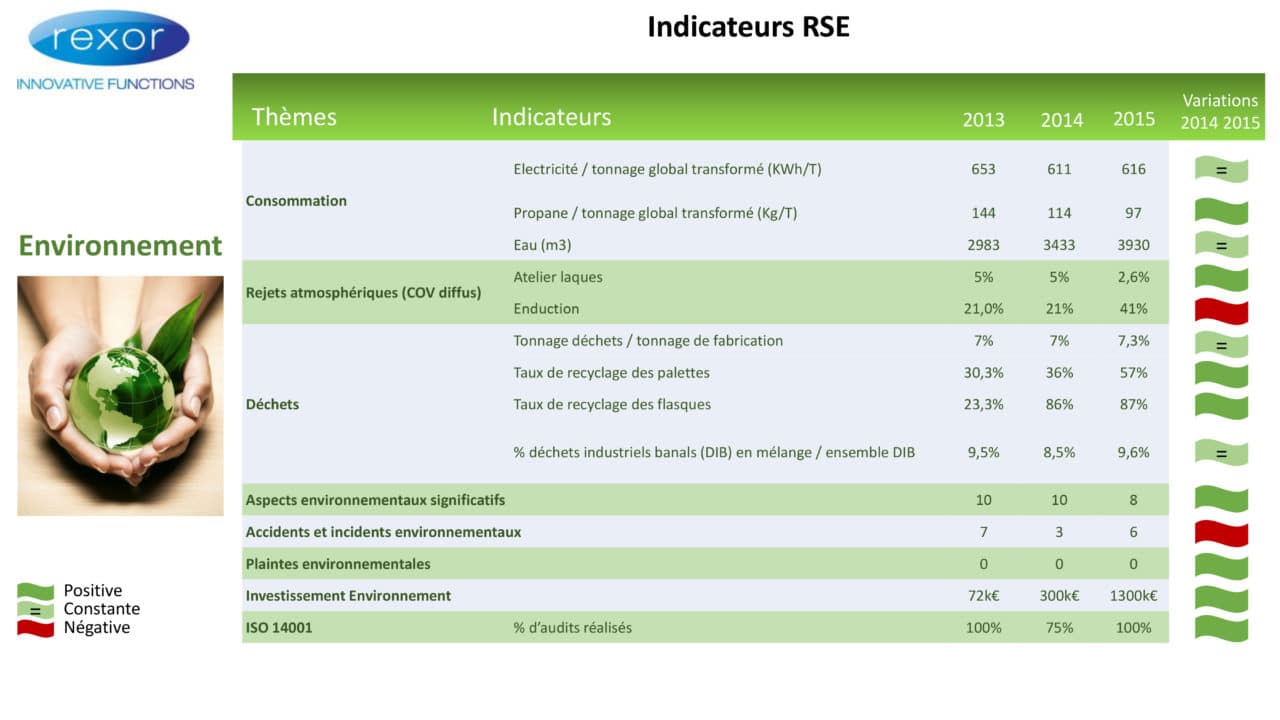
Task: Click the Consommation theme label
Action: point(296,201)
